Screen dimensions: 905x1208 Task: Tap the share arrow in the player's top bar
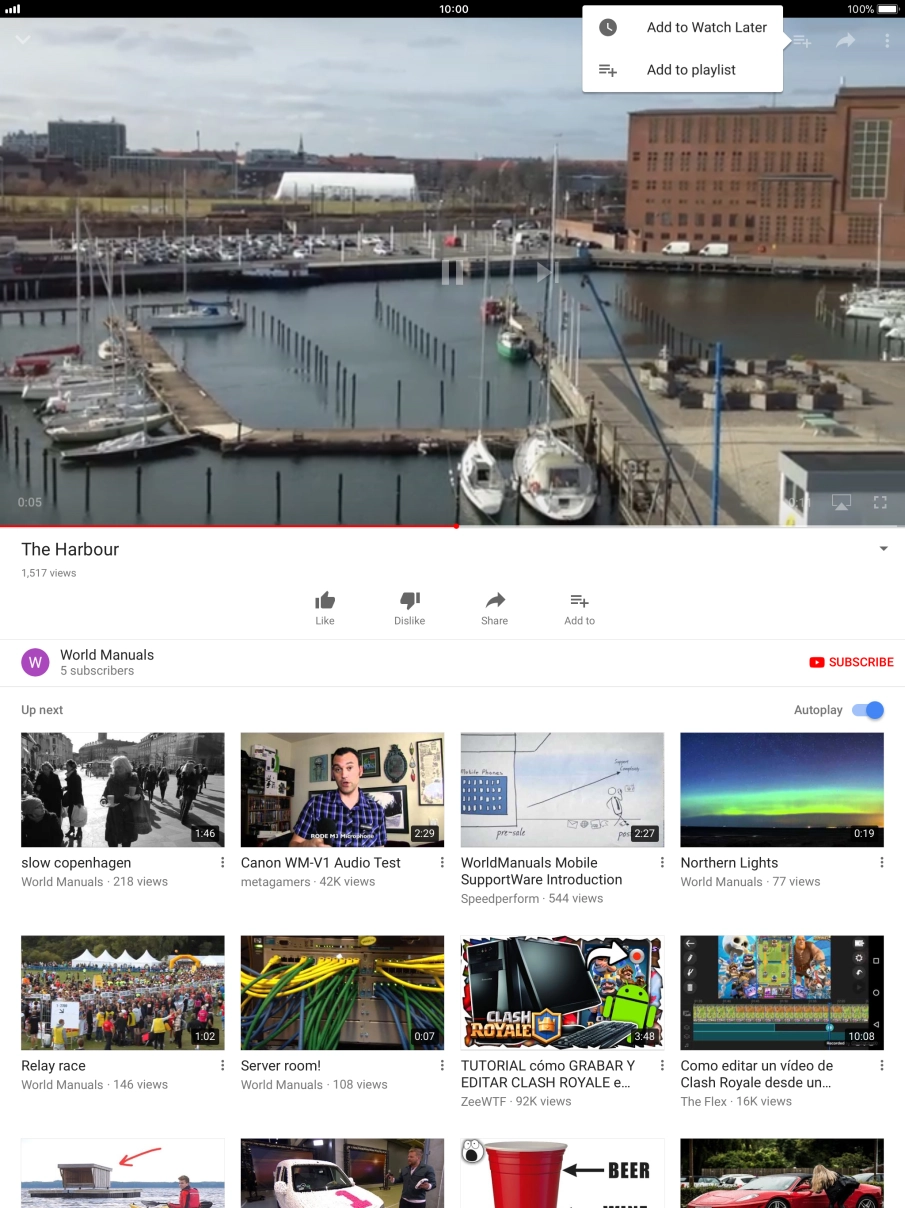(x=846, y=41)
